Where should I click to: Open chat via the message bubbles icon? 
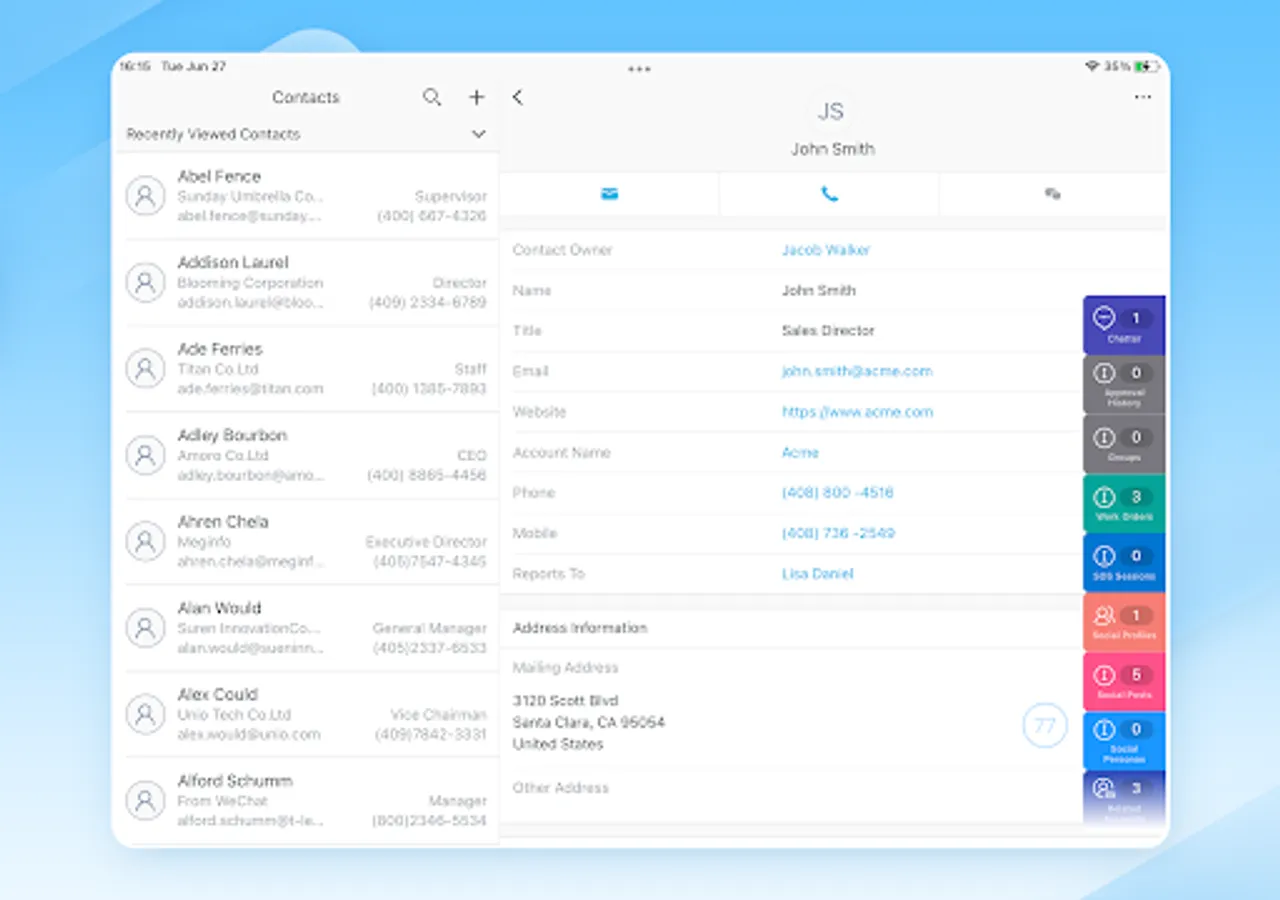pyautogui.click(x=1052, y=194)
